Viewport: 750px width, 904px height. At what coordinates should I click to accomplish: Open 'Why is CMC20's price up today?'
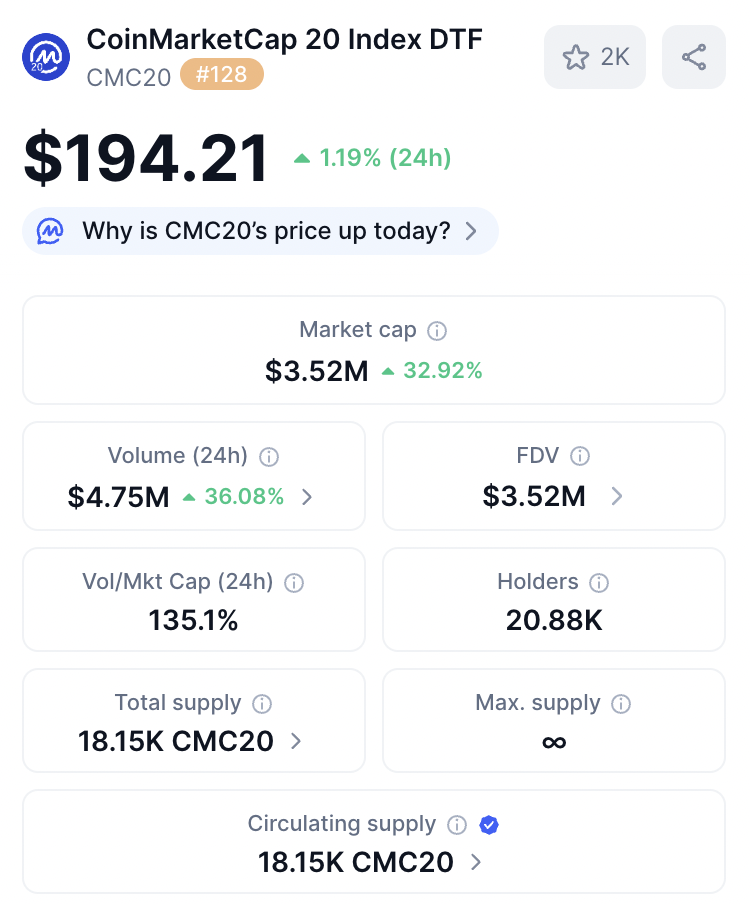coord(267,232)
